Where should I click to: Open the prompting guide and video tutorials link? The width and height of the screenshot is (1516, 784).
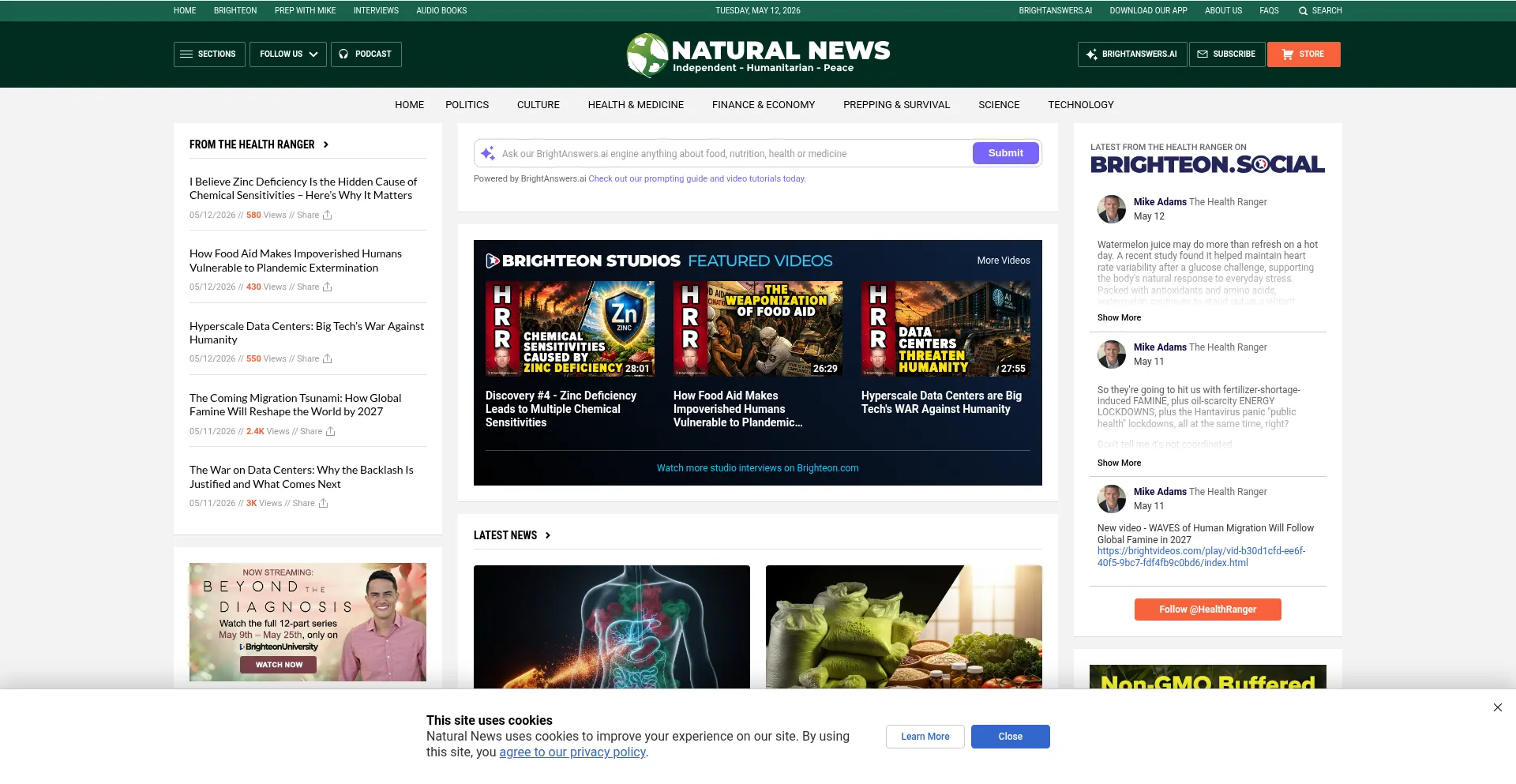coord(696,179)
